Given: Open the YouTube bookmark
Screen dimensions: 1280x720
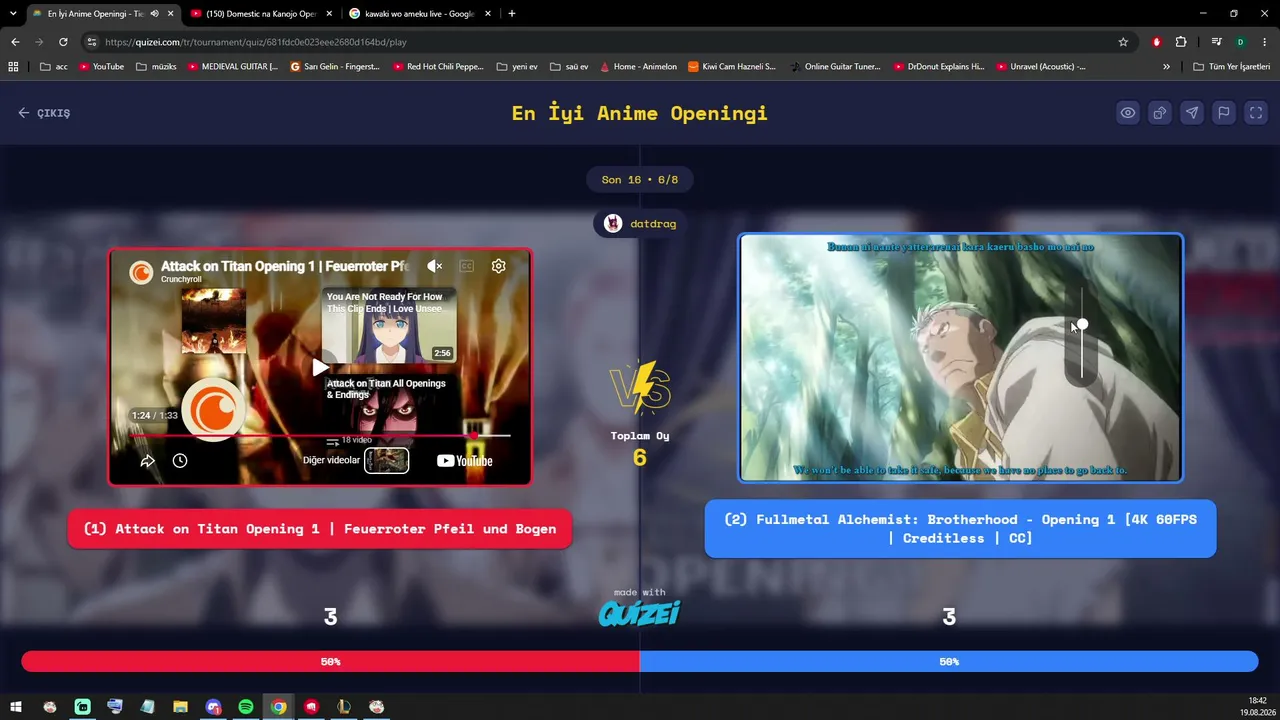Looking at the screenshot, I should (101, 67).
